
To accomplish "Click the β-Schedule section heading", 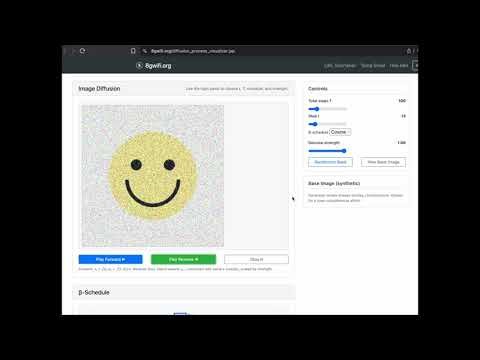I will (94, 292).
